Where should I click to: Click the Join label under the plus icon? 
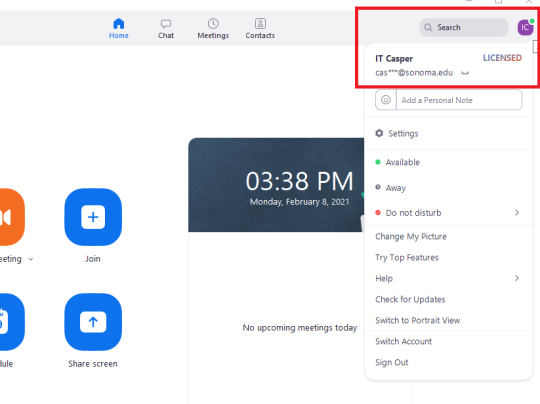pyautogui.click(x=93, y=259)
